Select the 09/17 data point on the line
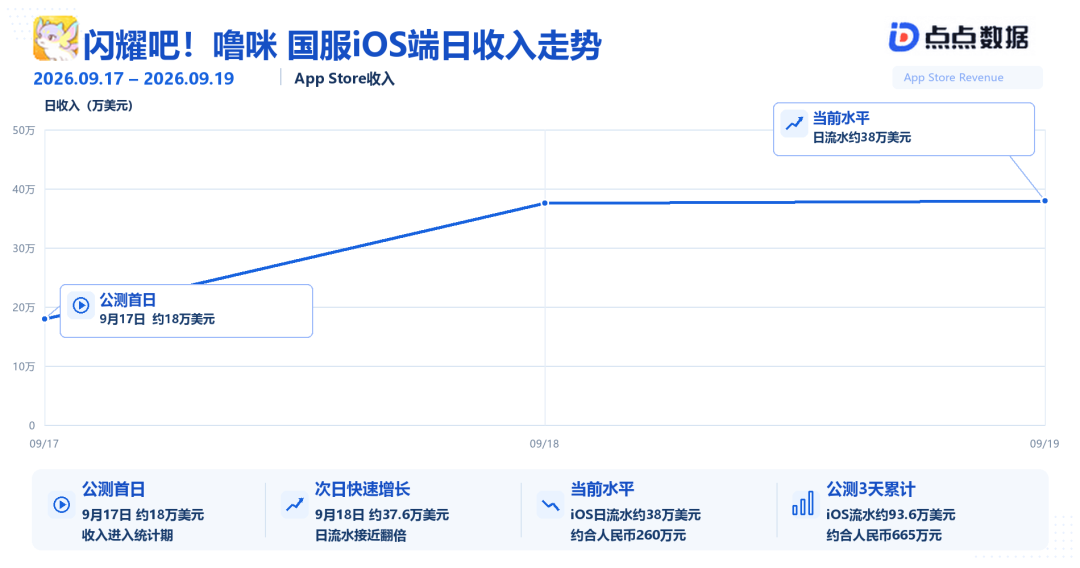The image size is (1080, 568). (45, 319)
